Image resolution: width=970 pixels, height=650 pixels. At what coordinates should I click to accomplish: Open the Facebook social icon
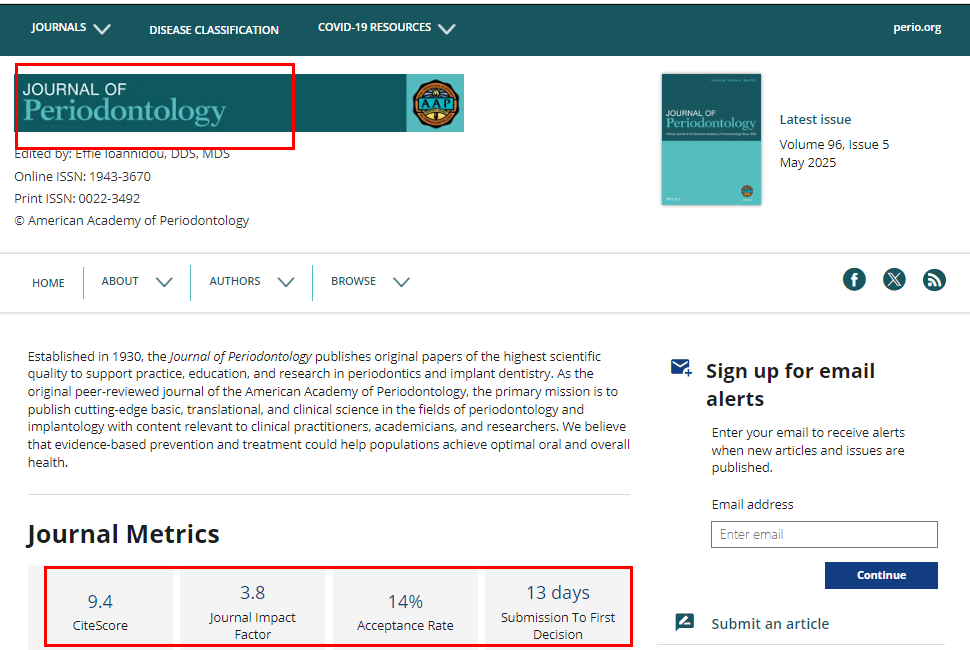tap(854, 280)
